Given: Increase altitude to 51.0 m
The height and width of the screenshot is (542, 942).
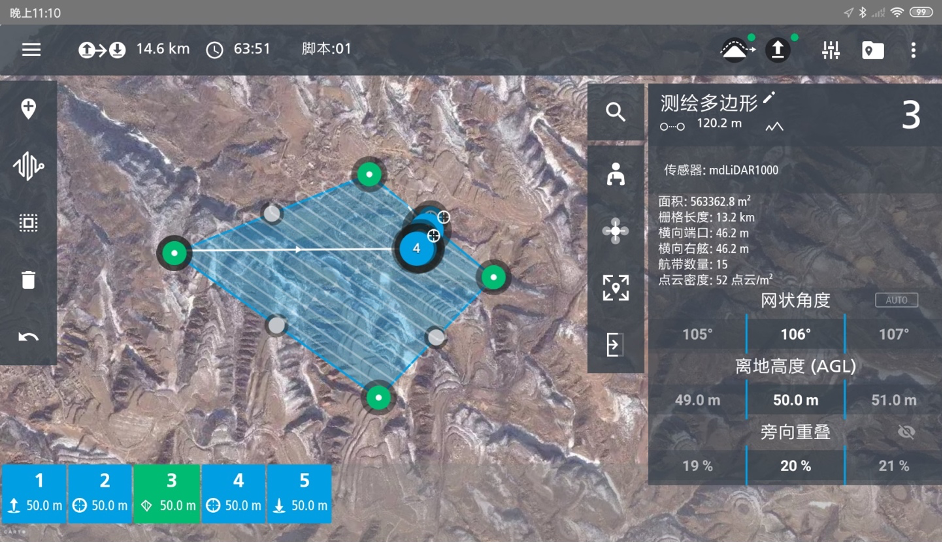Looking at the screenshot, I should [x=893, y=400].
